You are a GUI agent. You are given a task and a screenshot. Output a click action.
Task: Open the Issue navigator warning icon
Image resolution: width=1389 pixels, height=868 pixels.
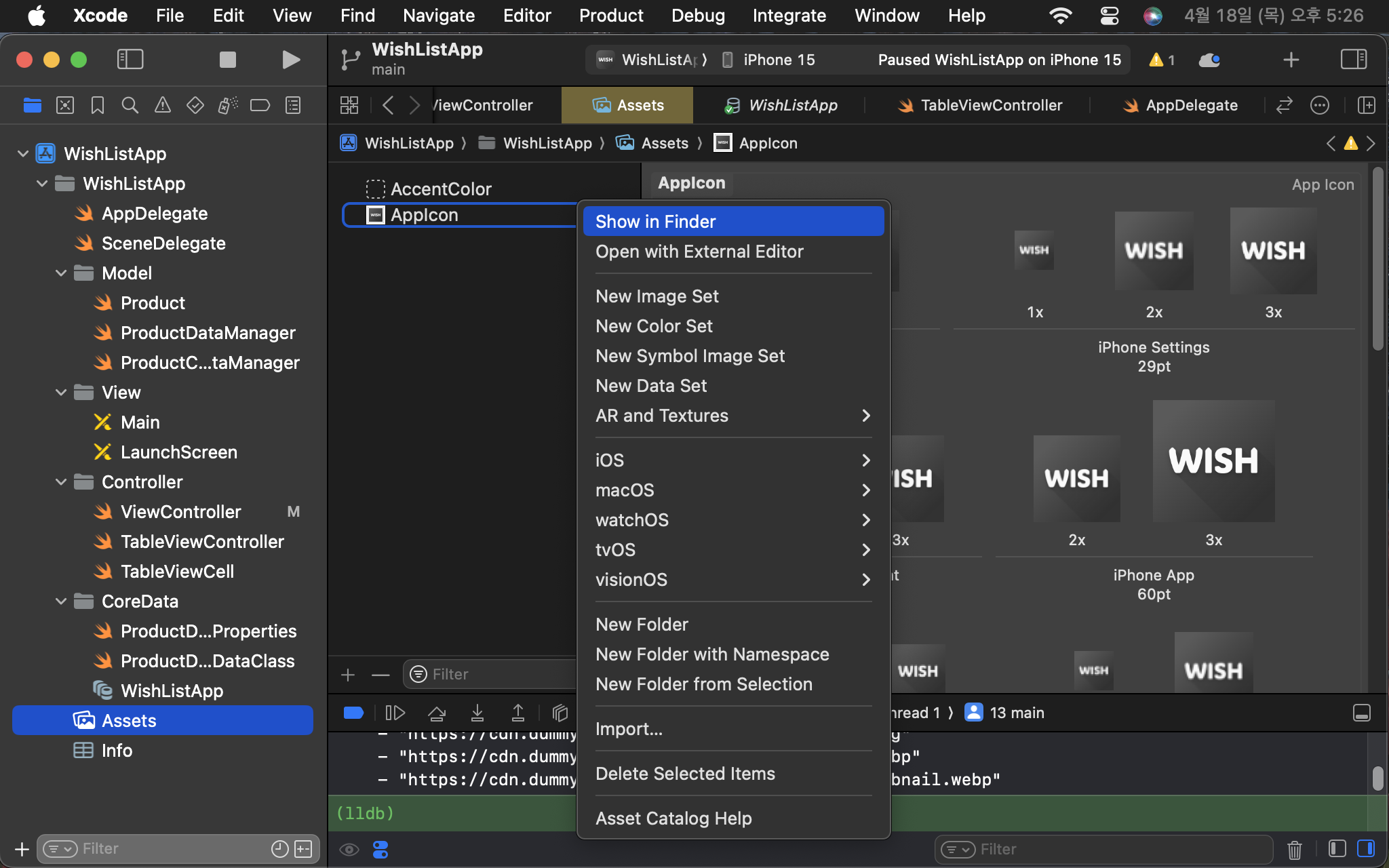(163, 105)
